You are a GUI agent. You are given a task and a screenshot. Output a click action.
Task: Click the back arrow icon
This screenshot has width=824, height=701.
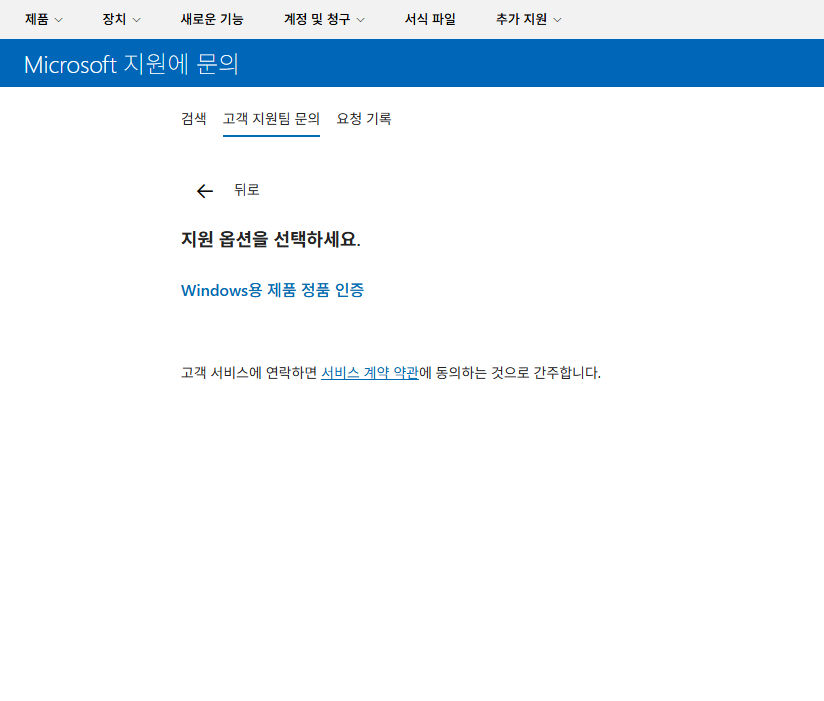point(205,191)
